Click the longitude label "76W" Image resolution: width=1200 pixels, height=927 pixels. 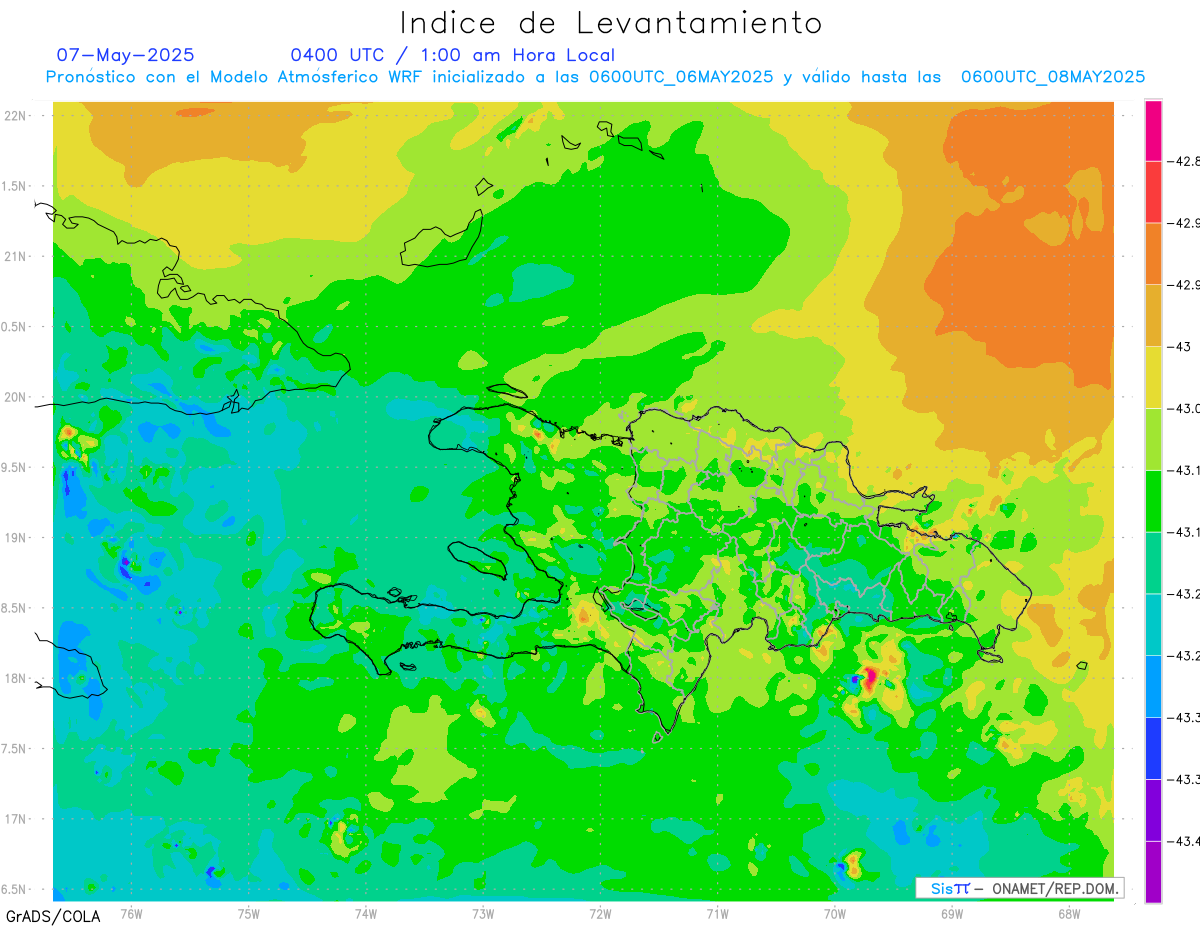pos(131,913)
